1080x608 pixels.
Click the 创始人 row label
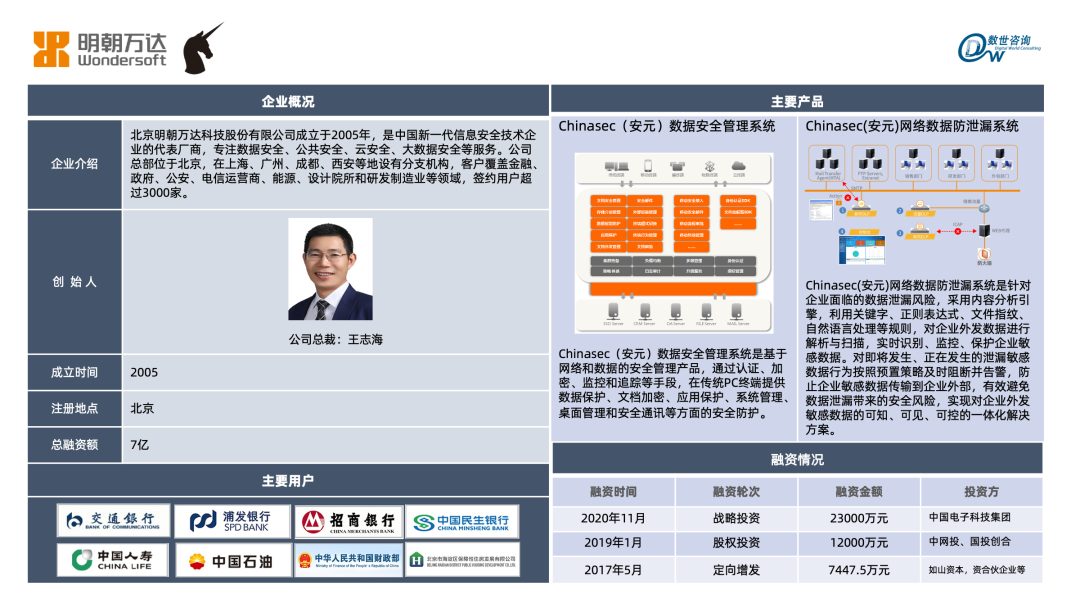(x=74, y=282)
